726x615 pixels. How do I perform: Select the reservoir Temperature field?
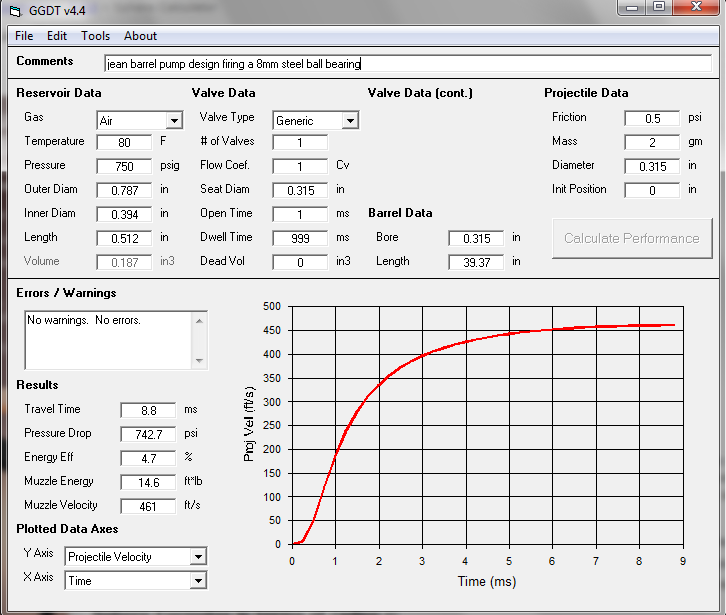tap(124, 142)
